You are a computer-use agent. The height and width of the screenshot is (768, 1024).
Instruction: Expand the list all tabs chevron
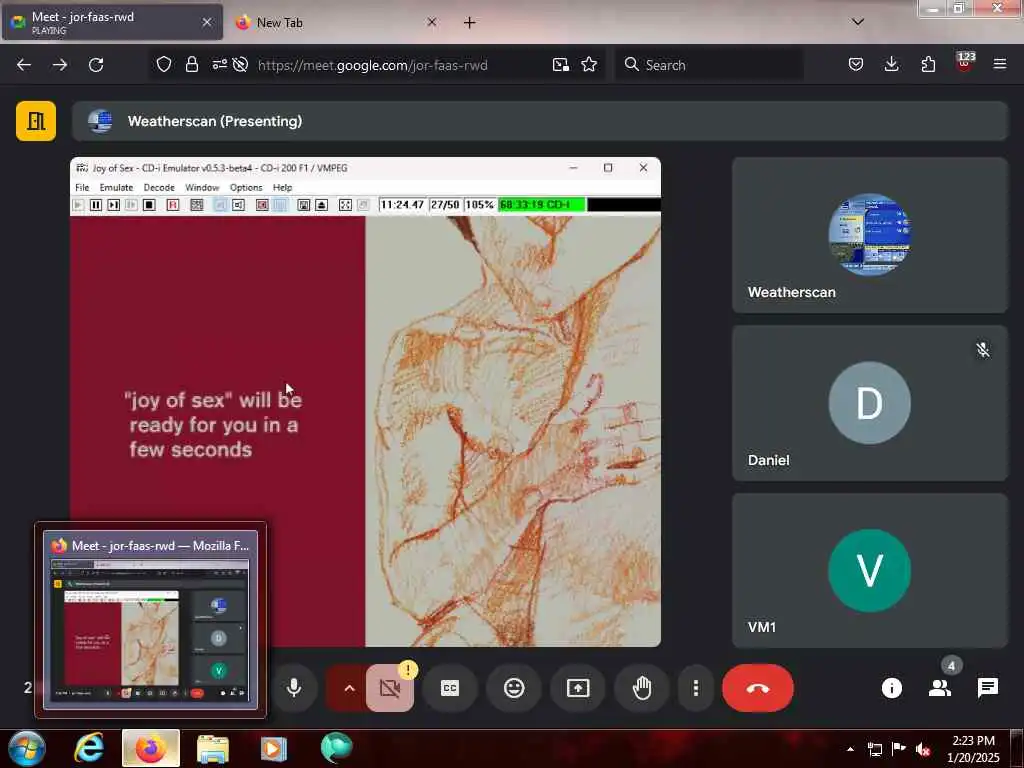click(858, 22)
